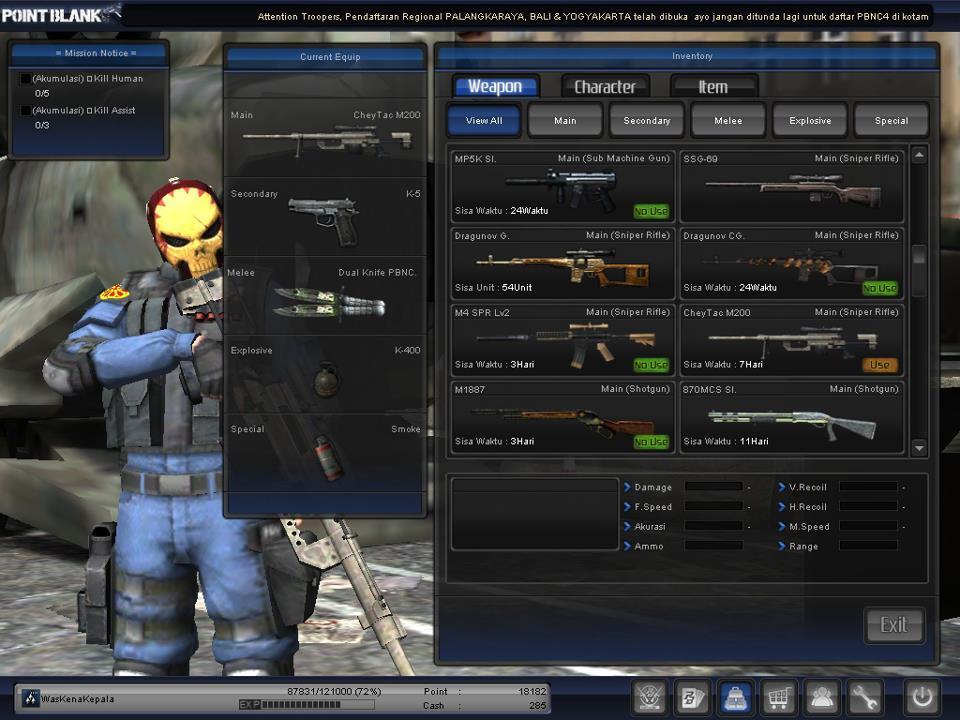This screenshot has width=960, height=720.
Task: Click No Use on MP5K Sl.
Action: (651, 211)
